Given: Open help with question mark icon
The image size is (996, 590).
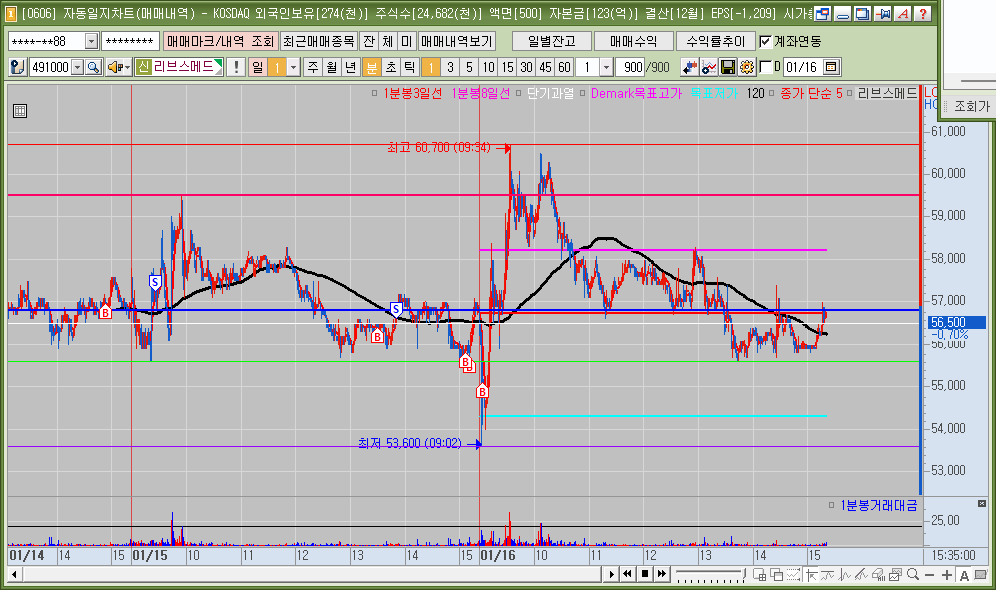Looking at the screenshot, I should click(923, 13).
